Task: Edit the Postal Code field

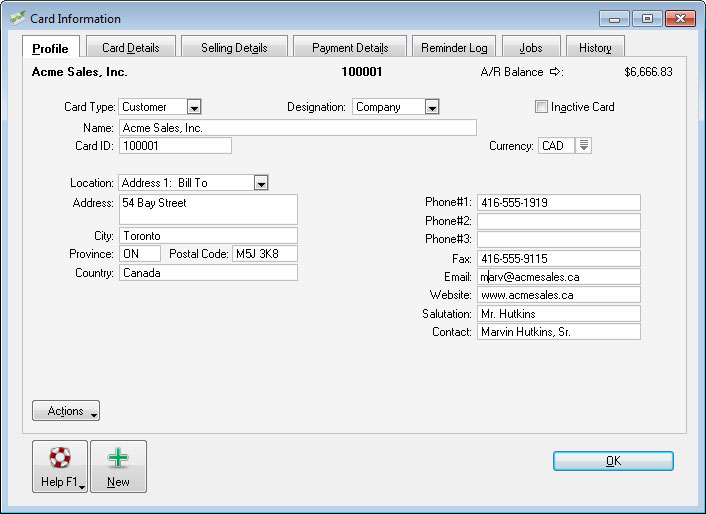Action: [265, 253]
